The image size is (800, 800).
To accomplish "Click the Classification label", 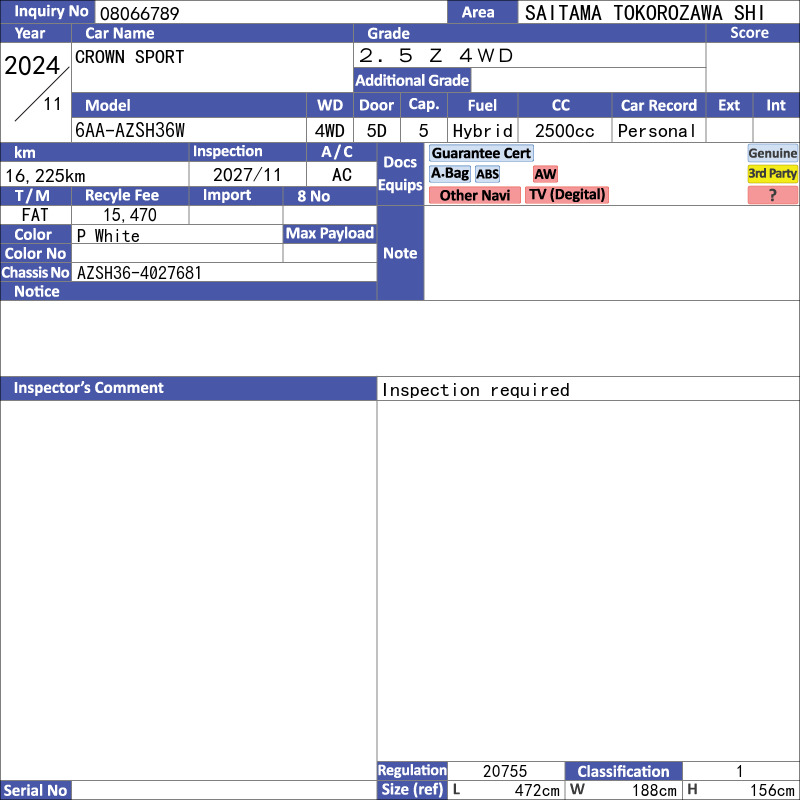I will 623,771.
